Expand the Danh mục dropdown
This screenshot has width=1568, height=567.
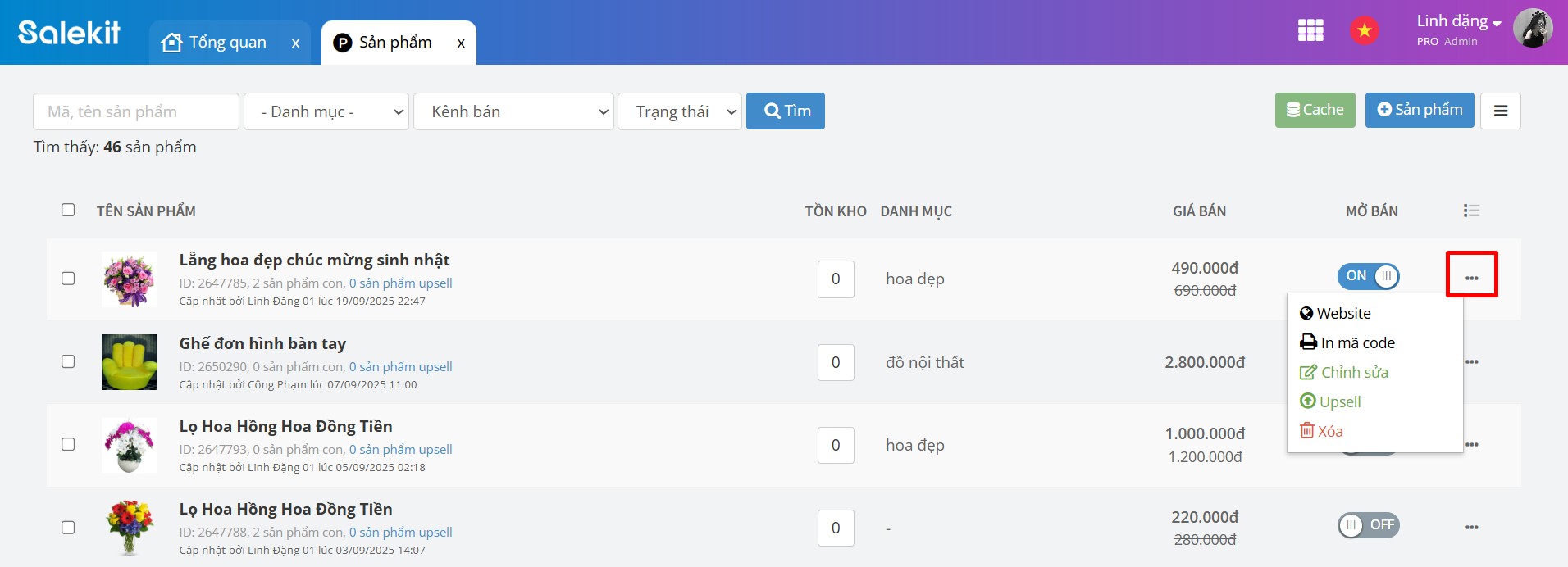click(x=326, y=111)
